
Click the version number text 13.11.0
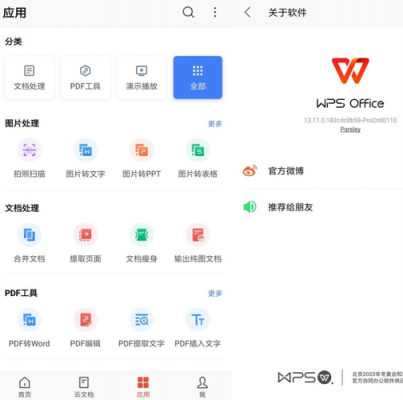click(350, 120)
